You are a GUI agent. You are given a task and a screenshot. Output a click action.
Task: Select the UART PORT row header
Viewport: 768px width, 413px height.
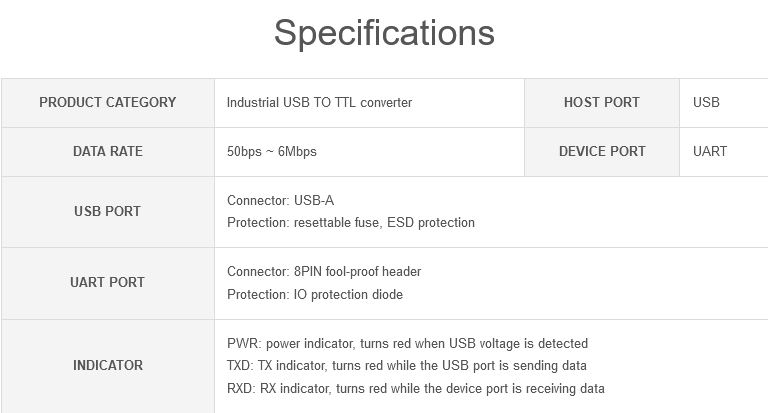pos(108,283)
